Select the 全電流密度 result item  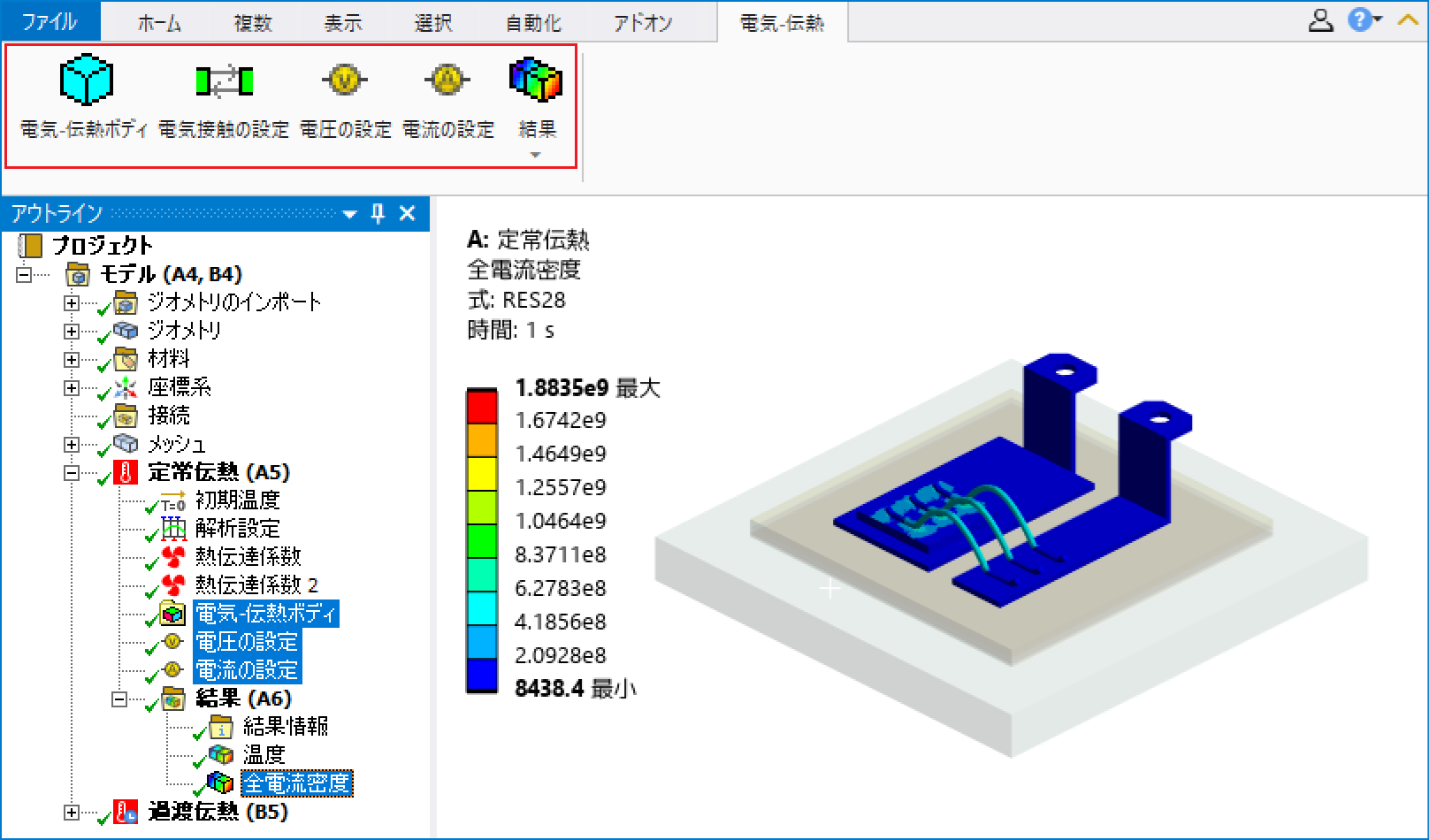pos(296,783)
